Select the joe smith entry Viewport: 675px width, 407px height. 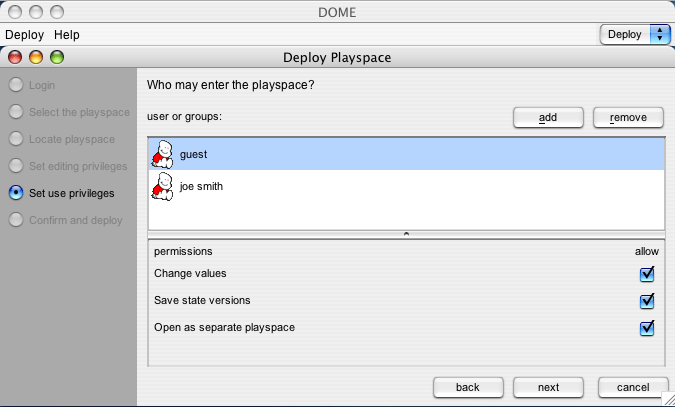[406, 186]
